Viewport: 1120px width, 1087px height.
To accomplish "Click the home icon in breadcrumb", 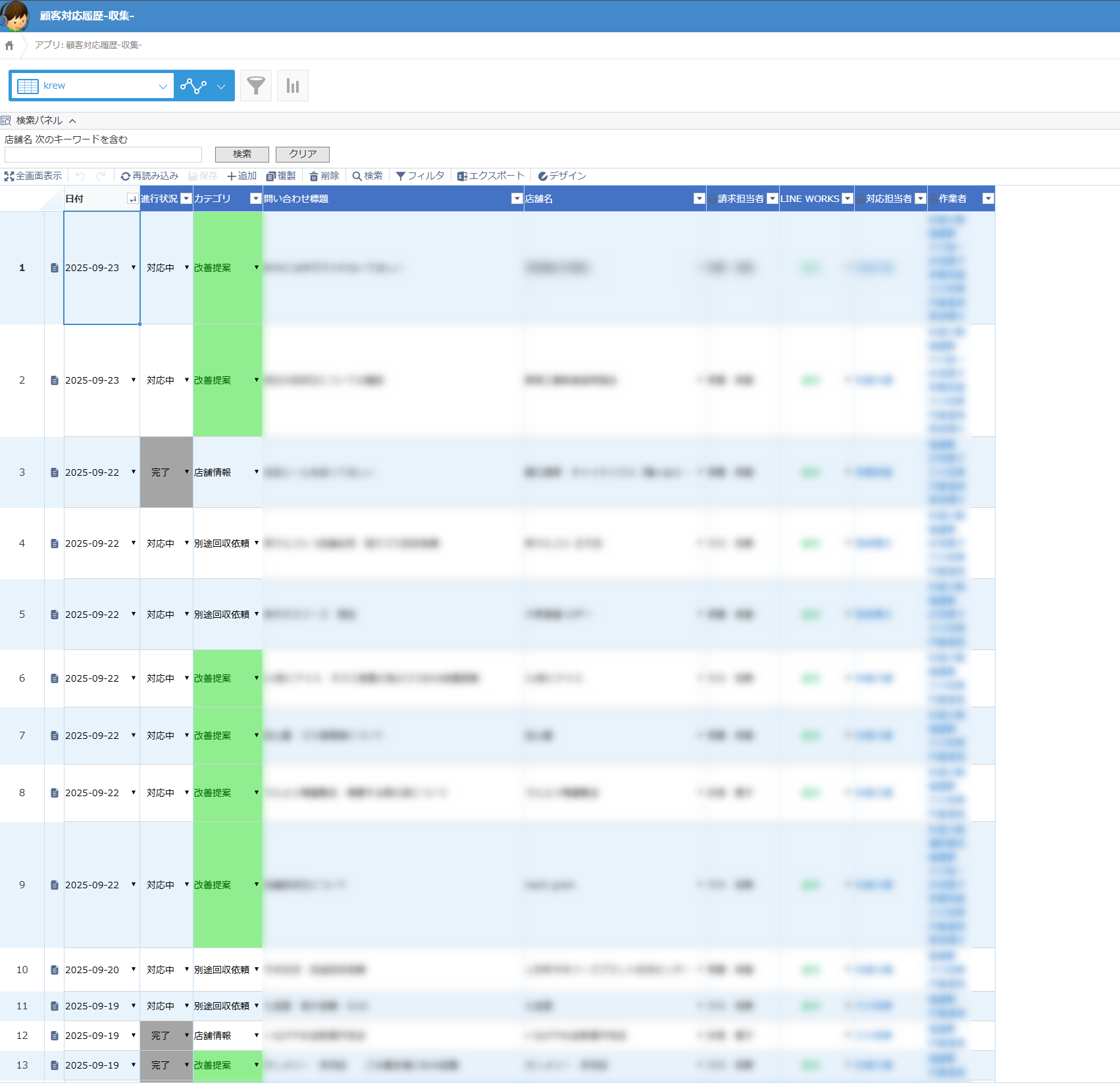I will [x=9, y=45].
